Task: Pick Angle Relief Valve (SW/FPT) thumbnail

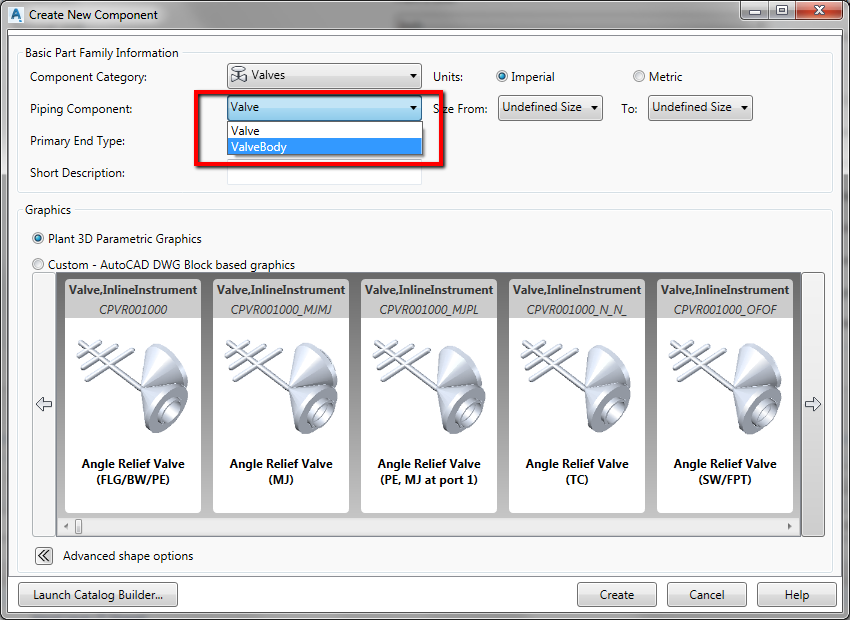Action: tap(725, 396)
